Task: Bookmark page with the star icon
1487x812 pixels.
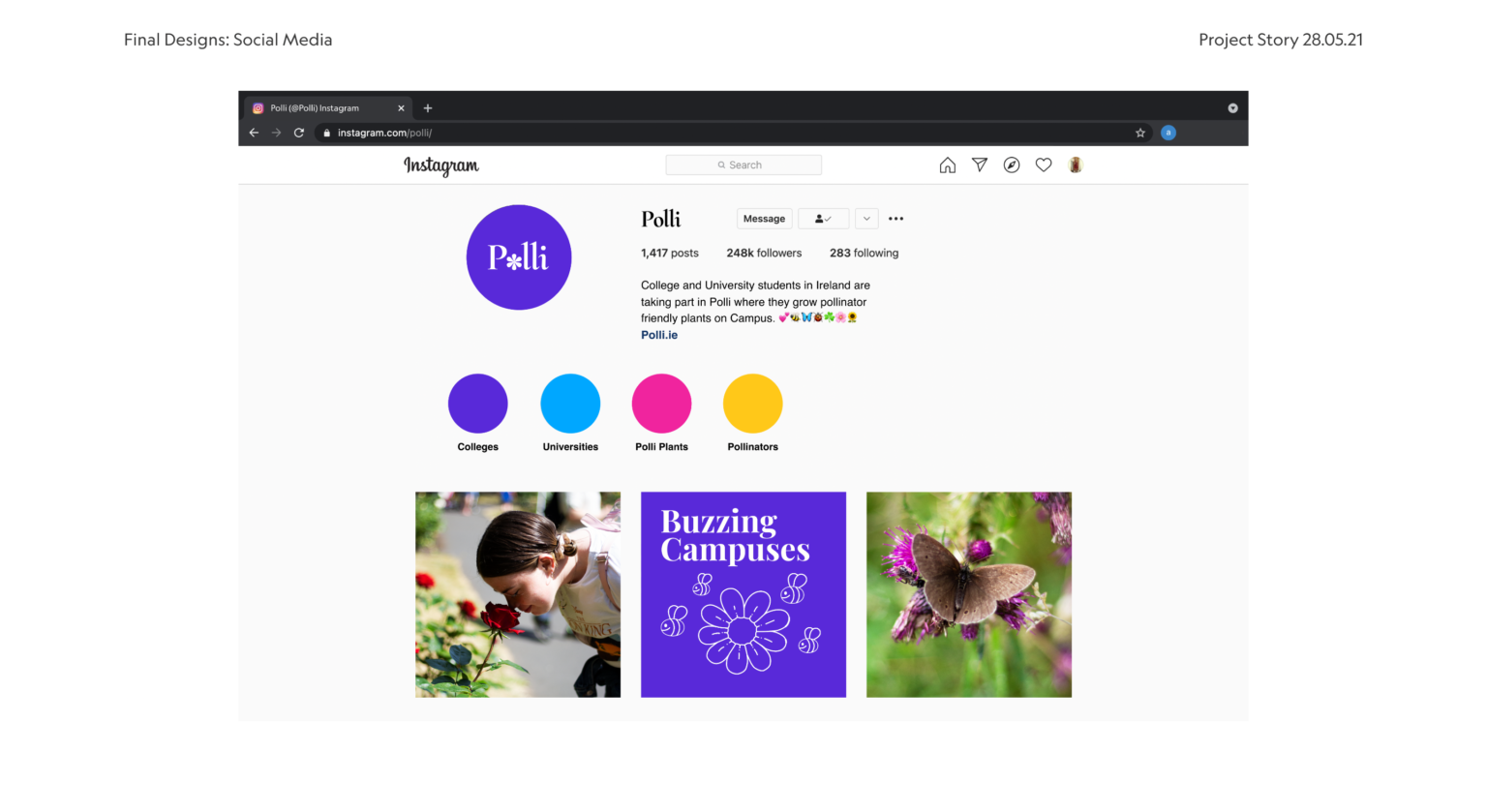Action: point(1140,133)
